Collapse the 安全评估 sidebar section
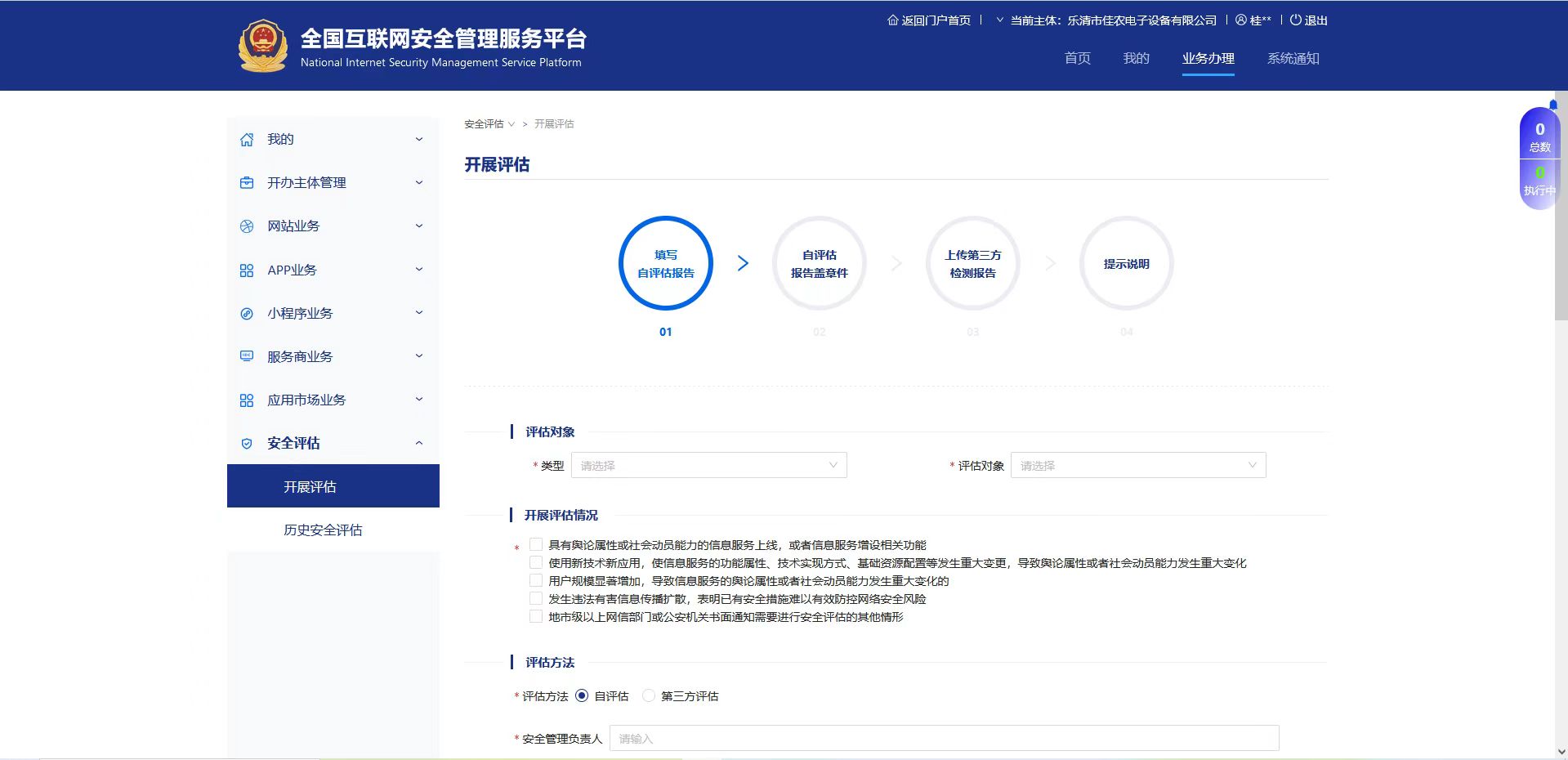This screenshot has width=1568, height=760. point(419,443)
